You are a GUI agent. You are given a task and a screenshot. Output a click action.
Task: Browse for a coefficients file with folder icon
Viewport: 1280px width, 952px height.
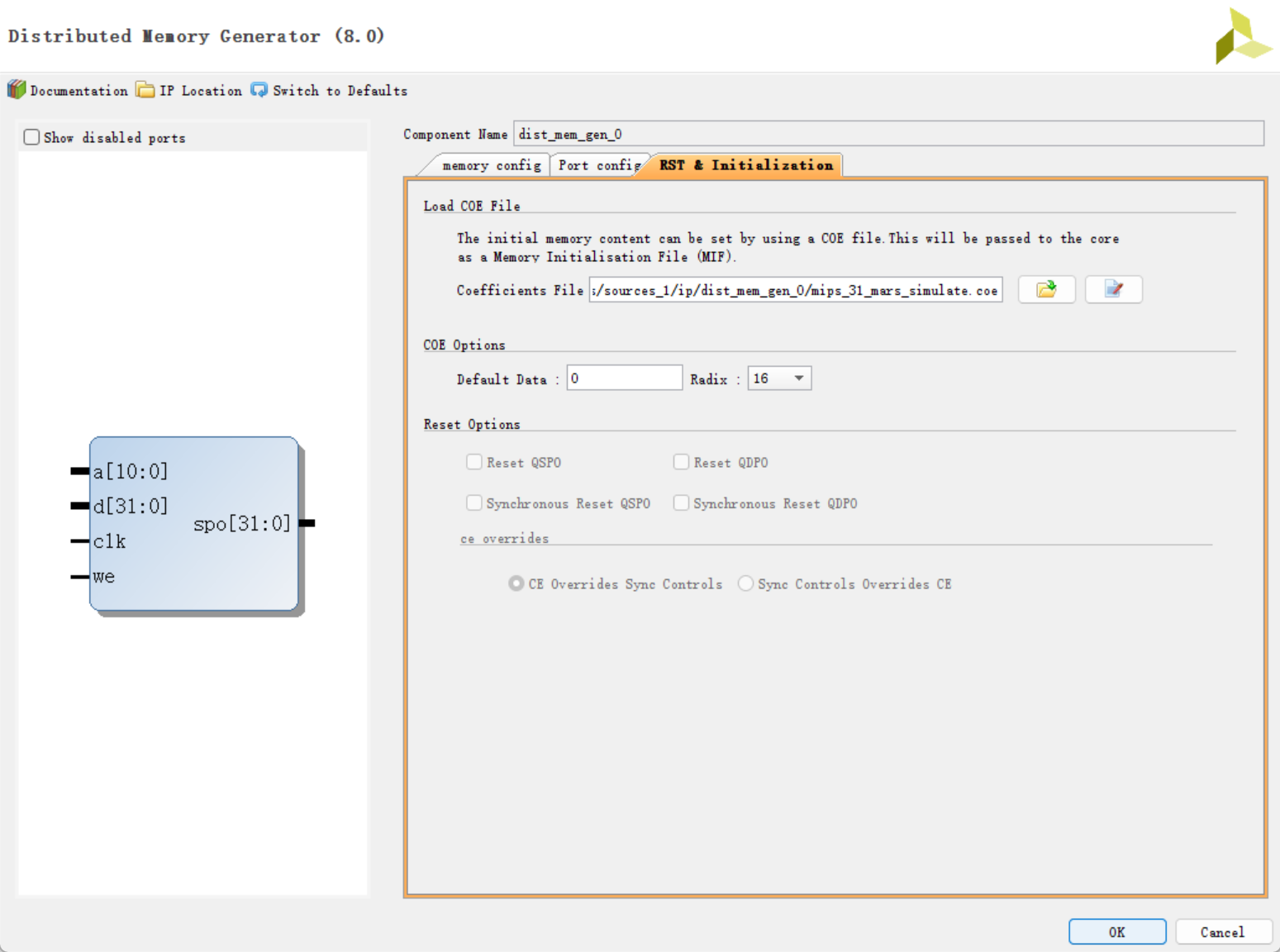click(1046, 289)
